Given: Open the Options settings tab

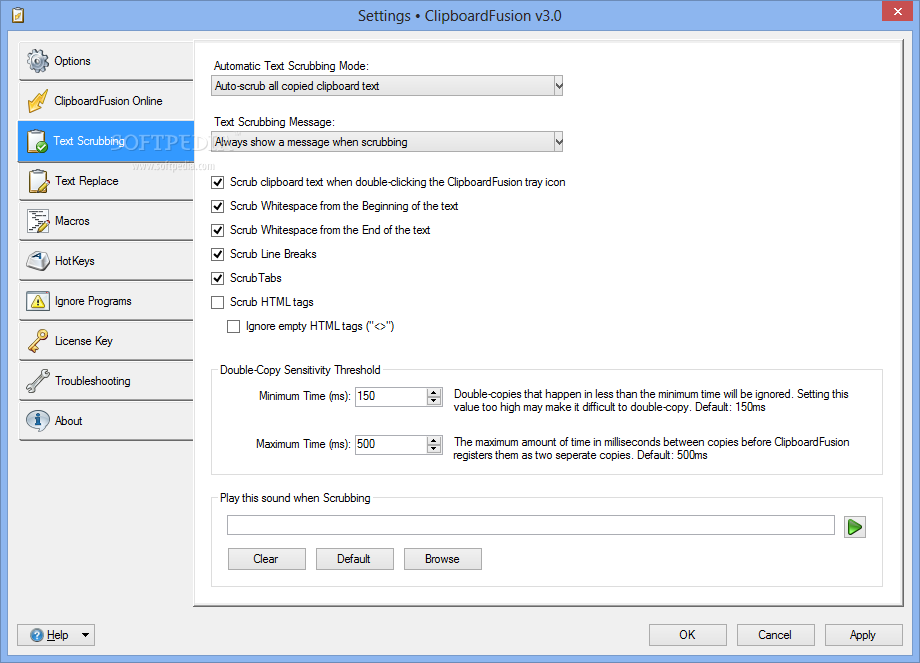Looking at the screenshot, I should tap(106, 61).
